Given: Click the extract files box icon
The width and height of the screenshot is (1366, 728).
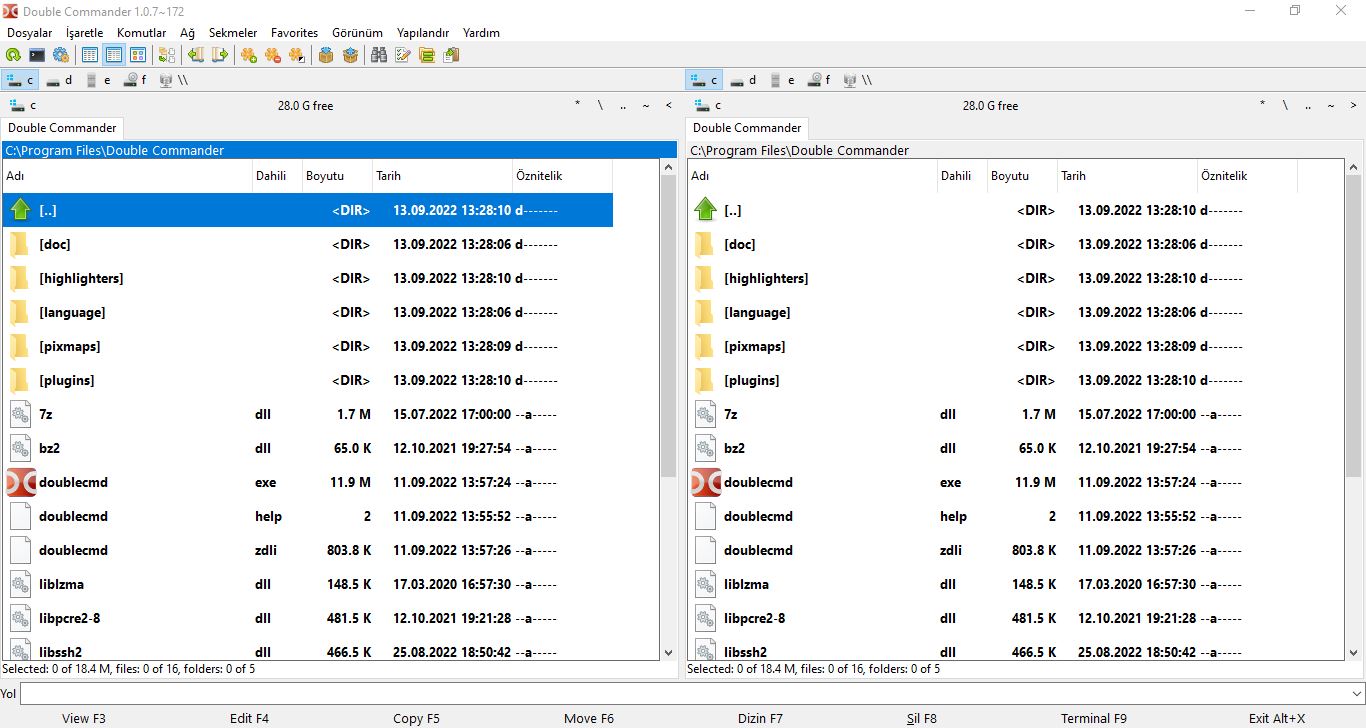Looking at the screenshot, I should pos(350,55).
